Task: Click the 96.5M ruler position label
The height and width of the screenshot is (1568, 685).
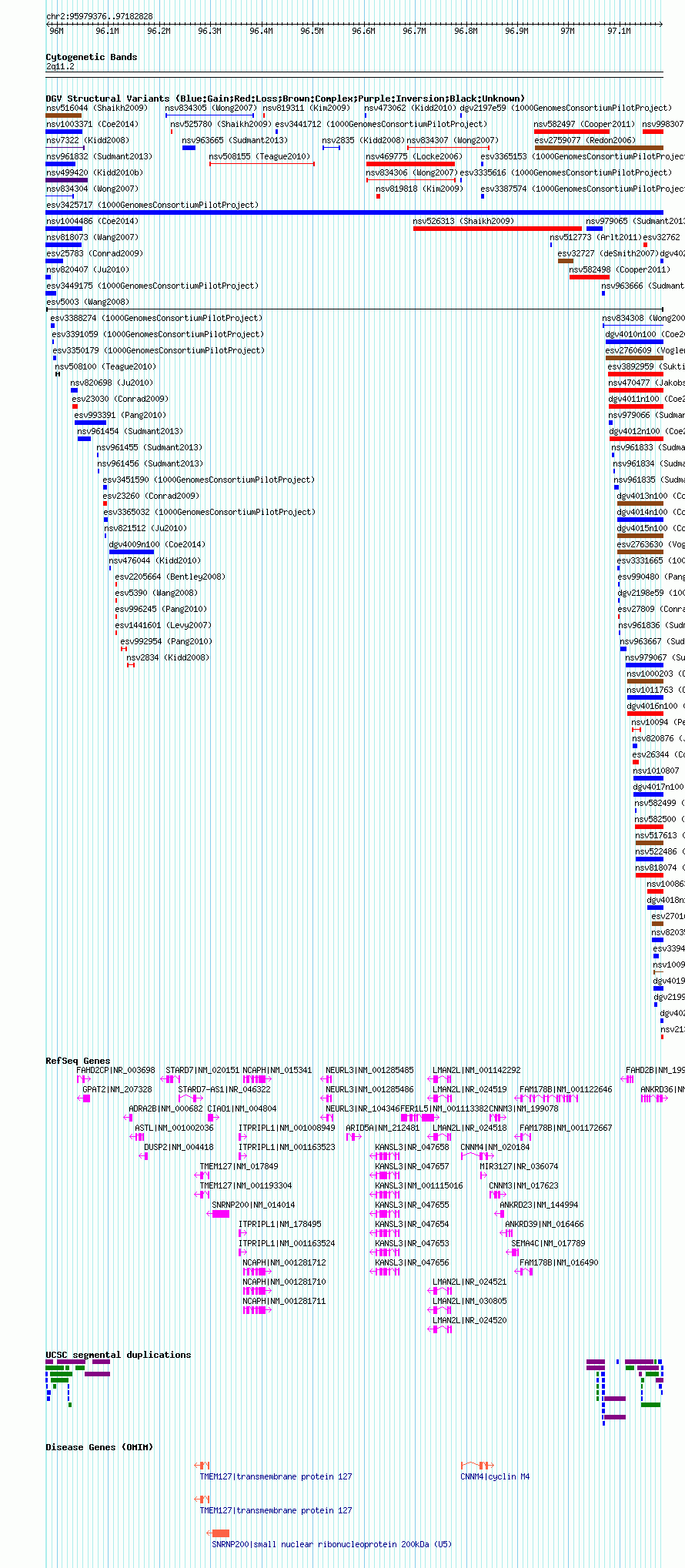Action: tap(312, 31)
